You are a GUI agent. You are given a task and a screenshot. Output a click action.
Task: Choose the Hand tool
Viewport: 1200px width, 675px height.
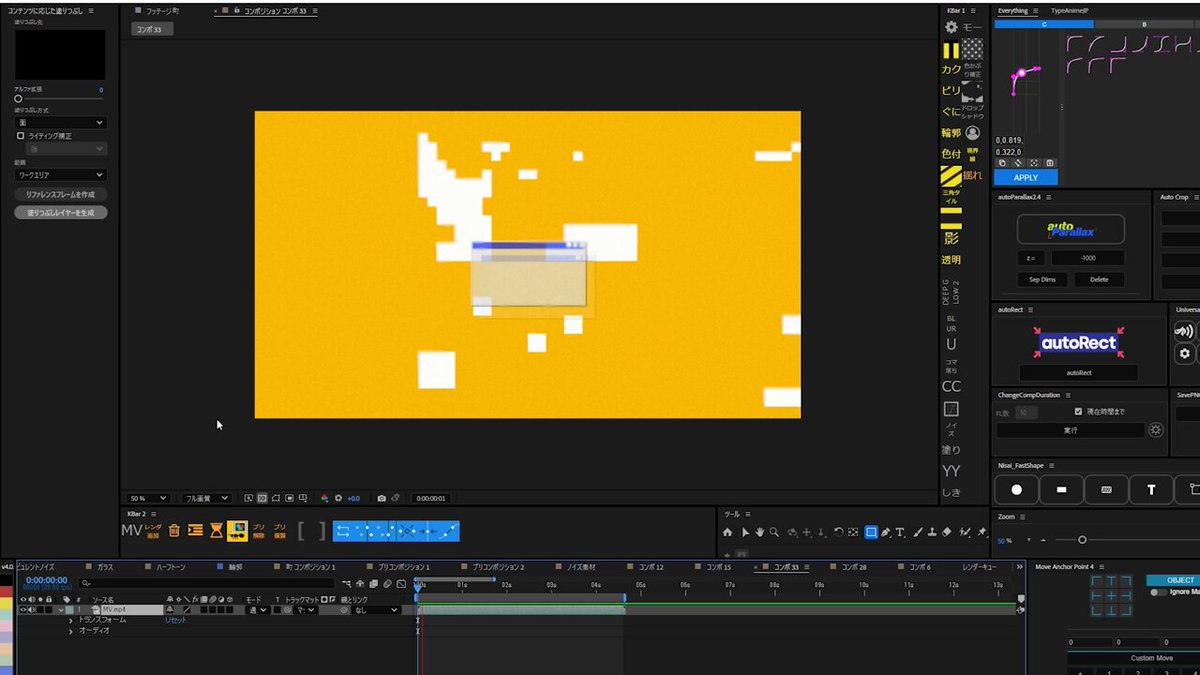[760, 532]
